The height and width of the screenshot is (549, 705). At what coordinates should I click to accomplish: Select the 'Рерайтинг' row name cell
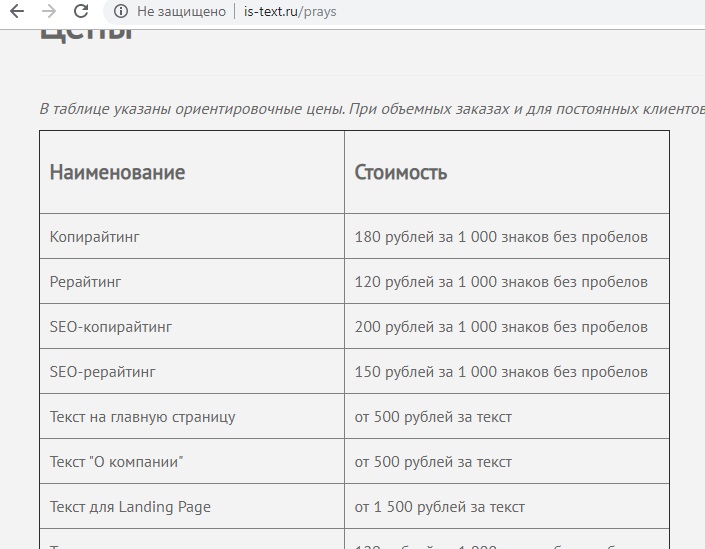(85, 282)
